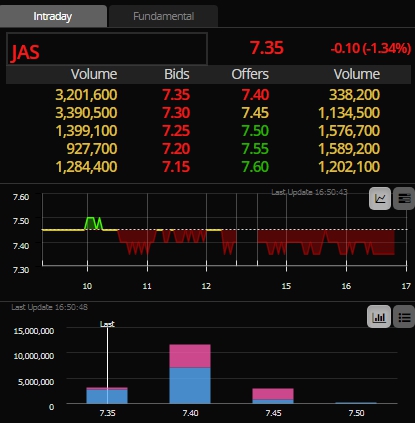
Task: Select bar chart view for volume by price
Action: 379,317
